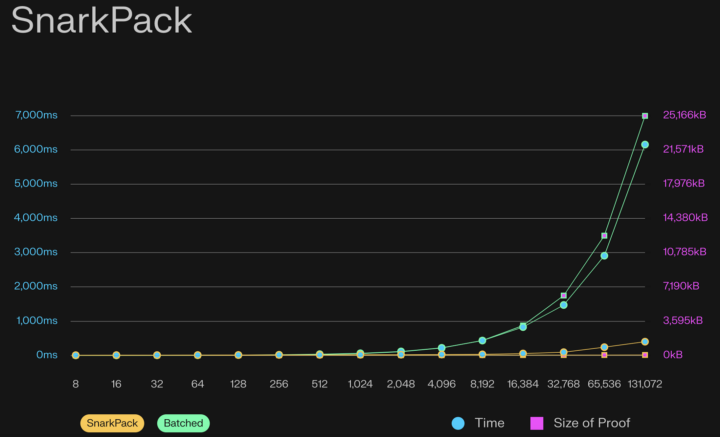Select the 1,000ms axis label

point(37,320)
